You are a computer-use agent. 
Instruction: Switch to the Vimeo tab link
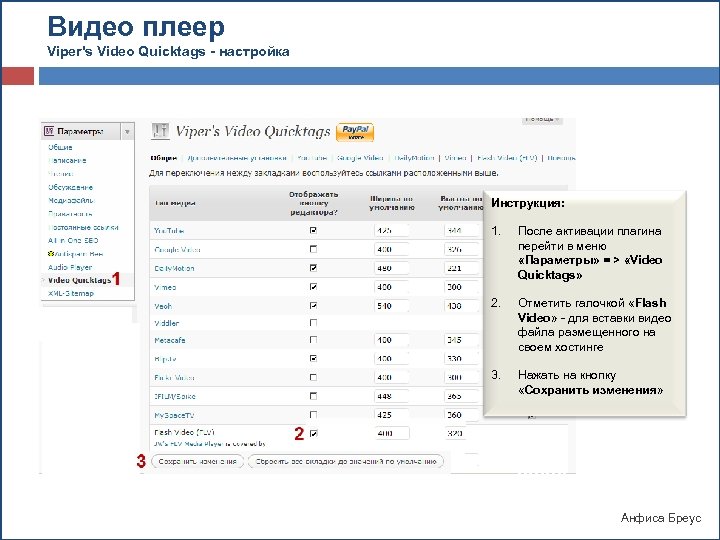(455, 158)
